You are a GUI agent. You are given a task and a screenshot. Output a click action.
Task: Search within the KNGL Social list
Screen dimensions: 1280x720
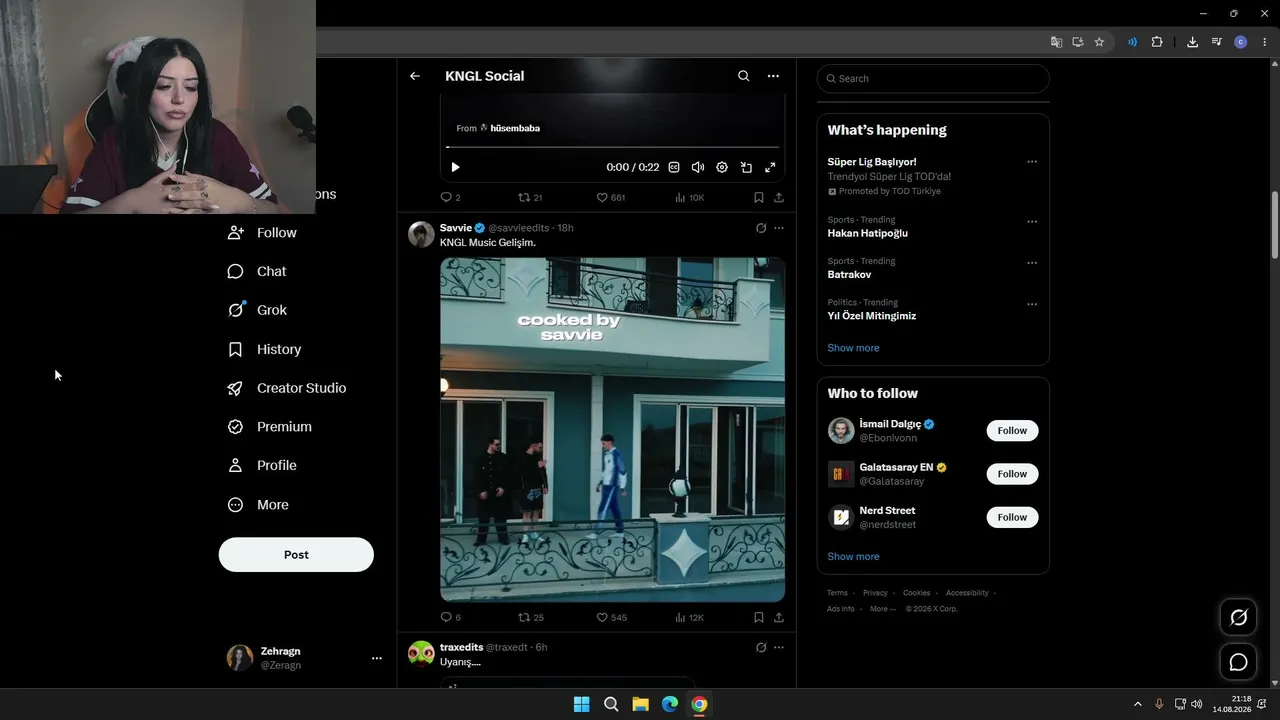[x=743, y=76]
